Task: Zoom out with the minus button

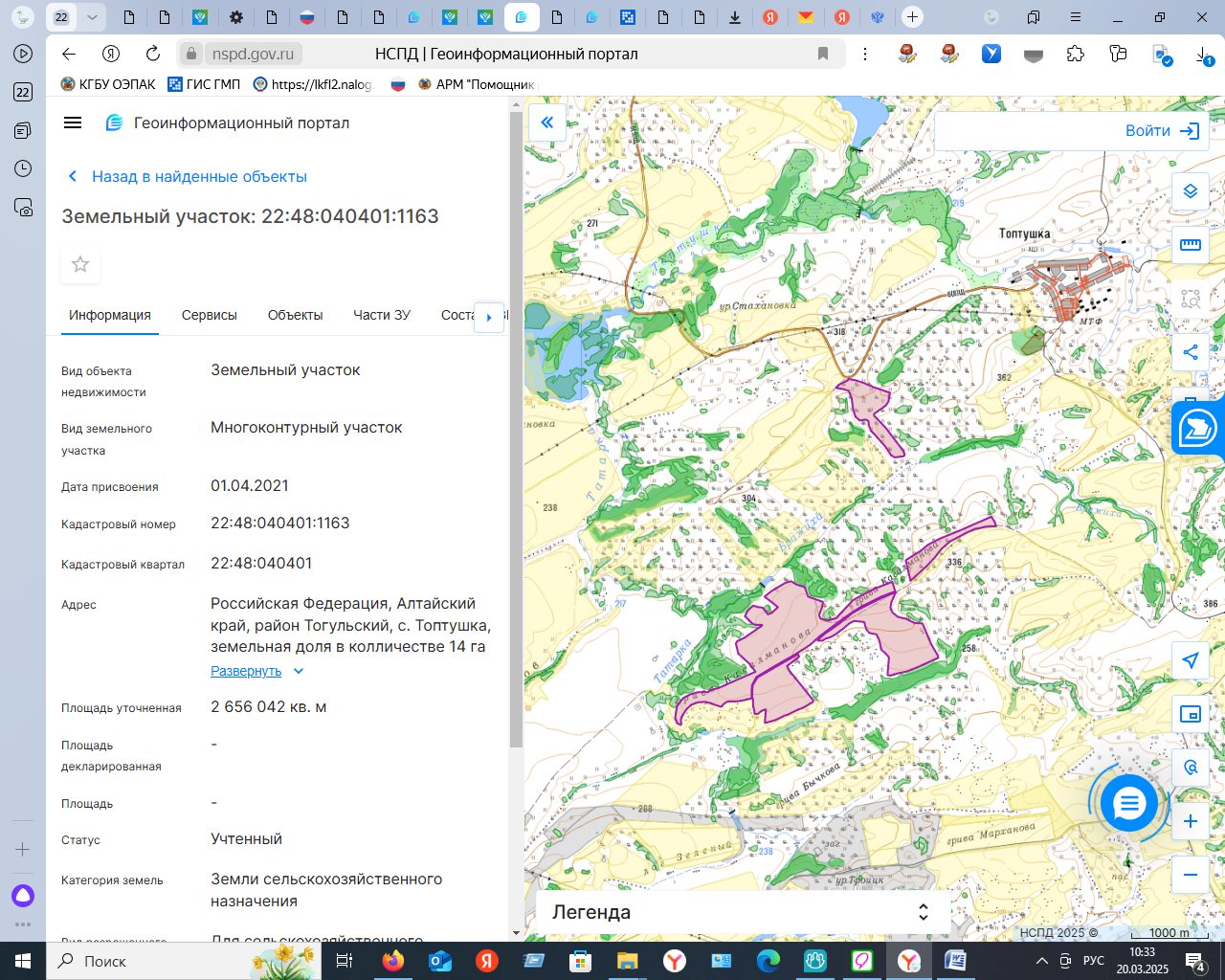Action: (x=1190, y=875)
